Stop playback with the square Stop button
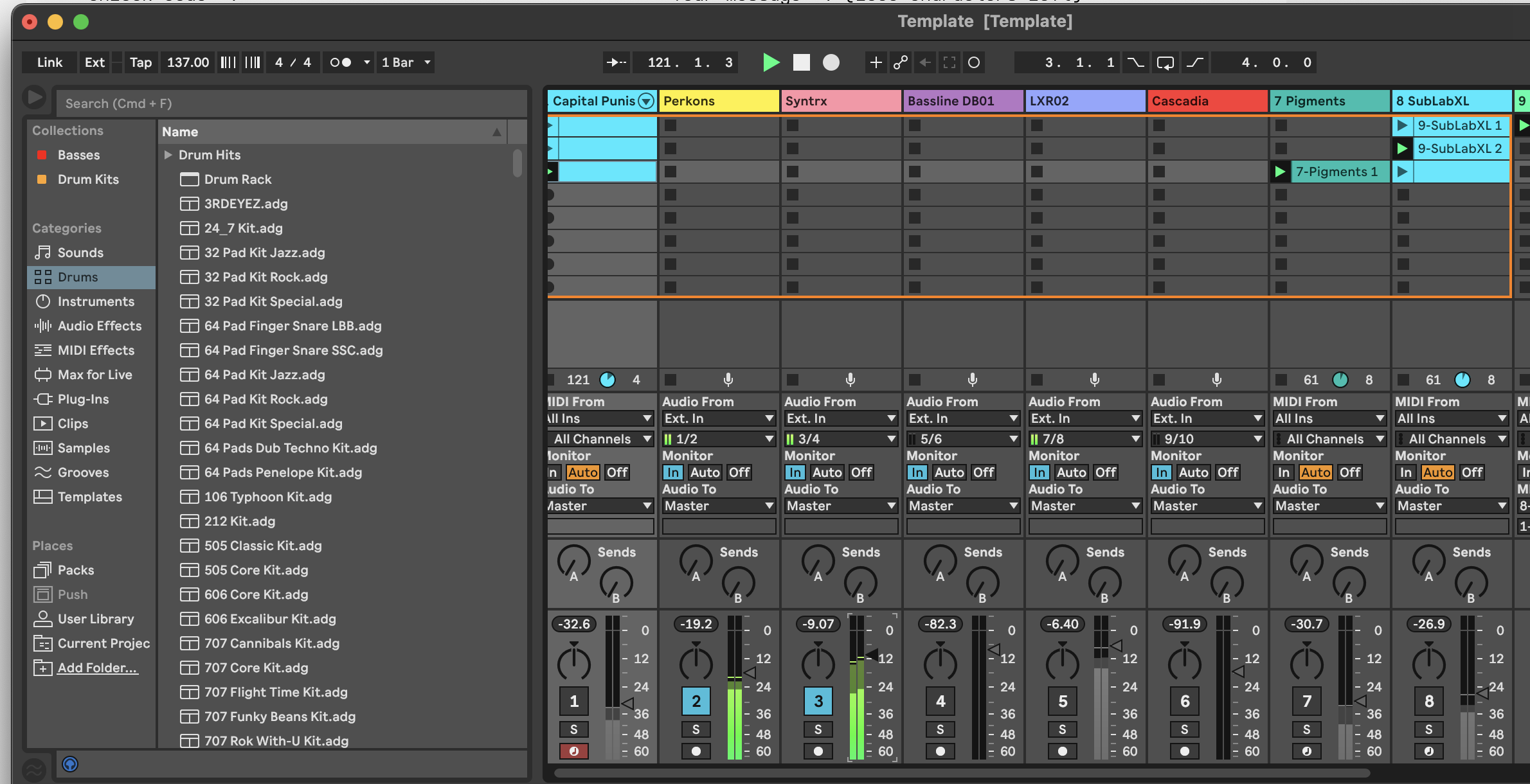The width and height of the screenshot is (1530, 784). (802, 62)
